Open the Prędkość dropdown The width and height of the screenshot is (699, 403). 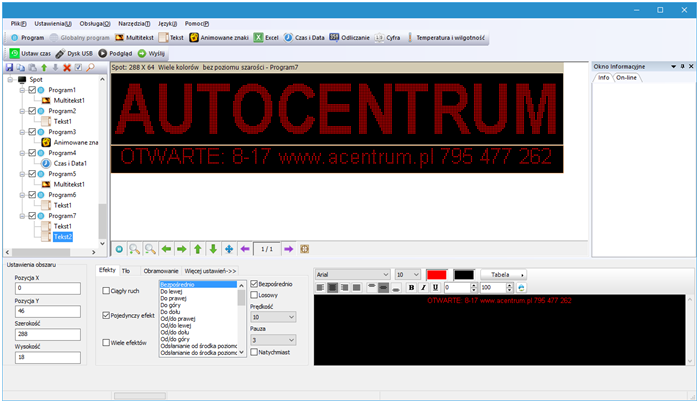pyautogui.click(x=273, y=317)
